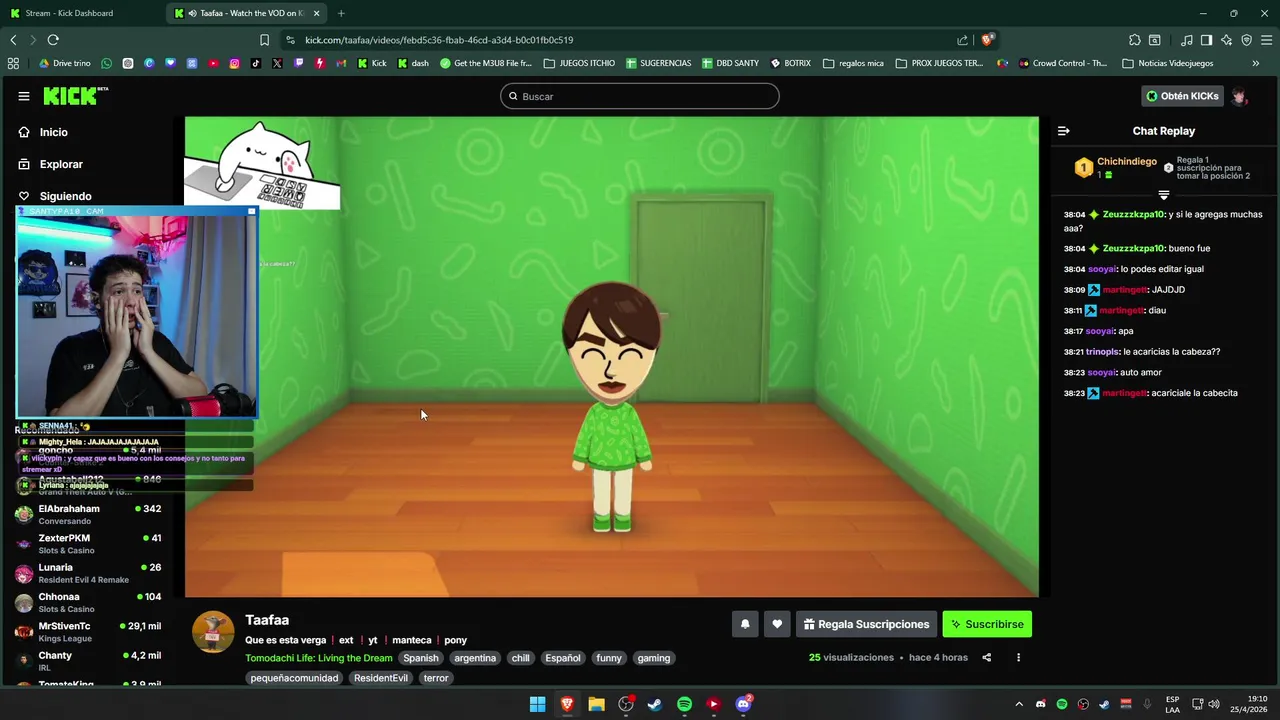Select the chill tag
The image size is (1280, 720).
(520, 658)
